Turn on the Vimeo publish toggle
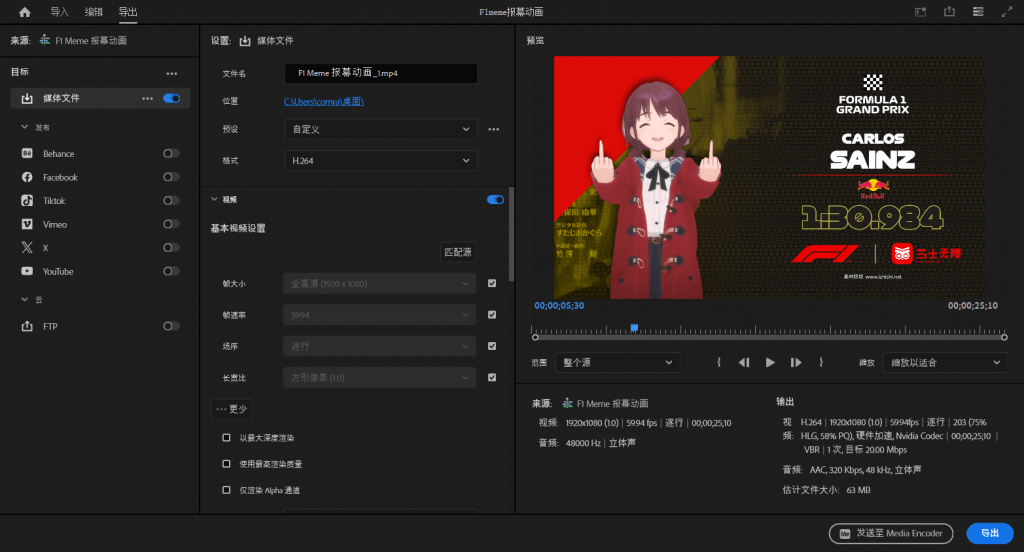1024x552 pixels. (x=171, y=224)
